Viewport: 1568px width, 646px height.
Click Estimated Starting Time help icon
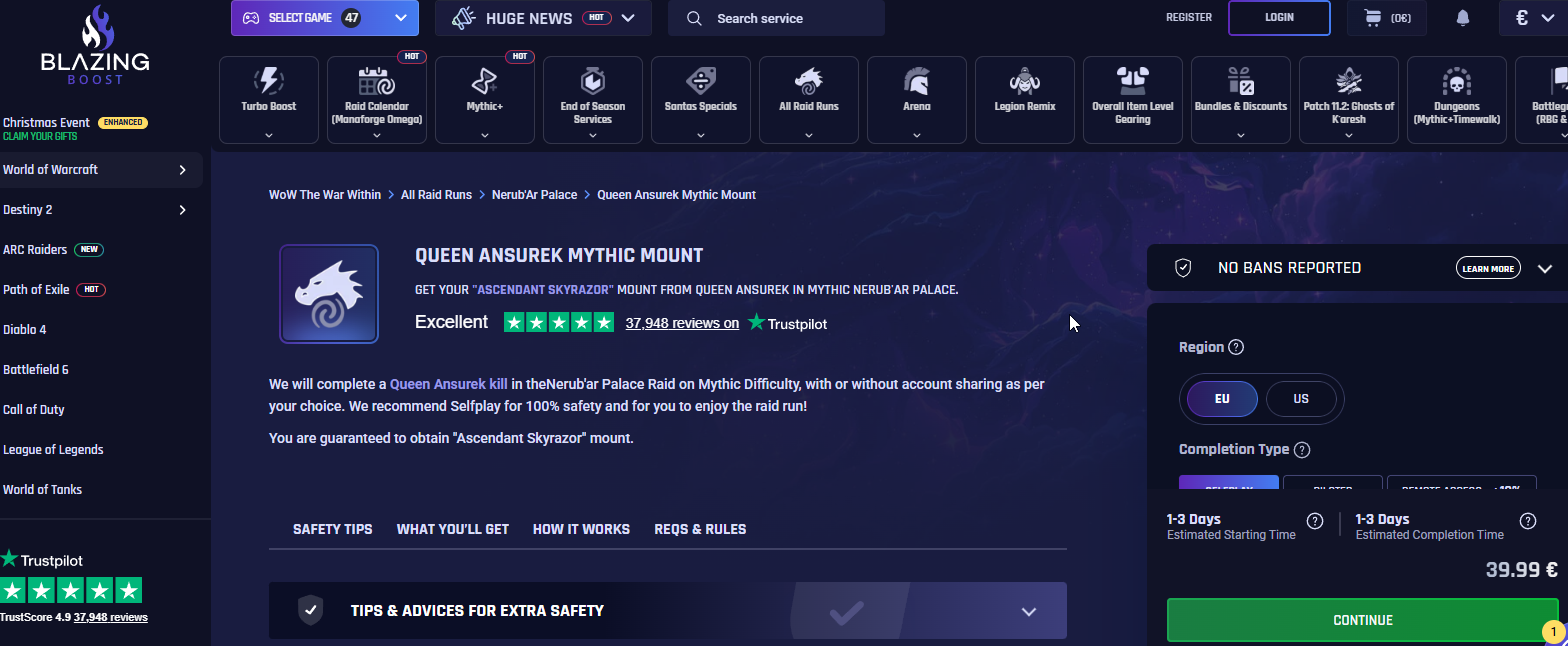(x=1315, y=521)
